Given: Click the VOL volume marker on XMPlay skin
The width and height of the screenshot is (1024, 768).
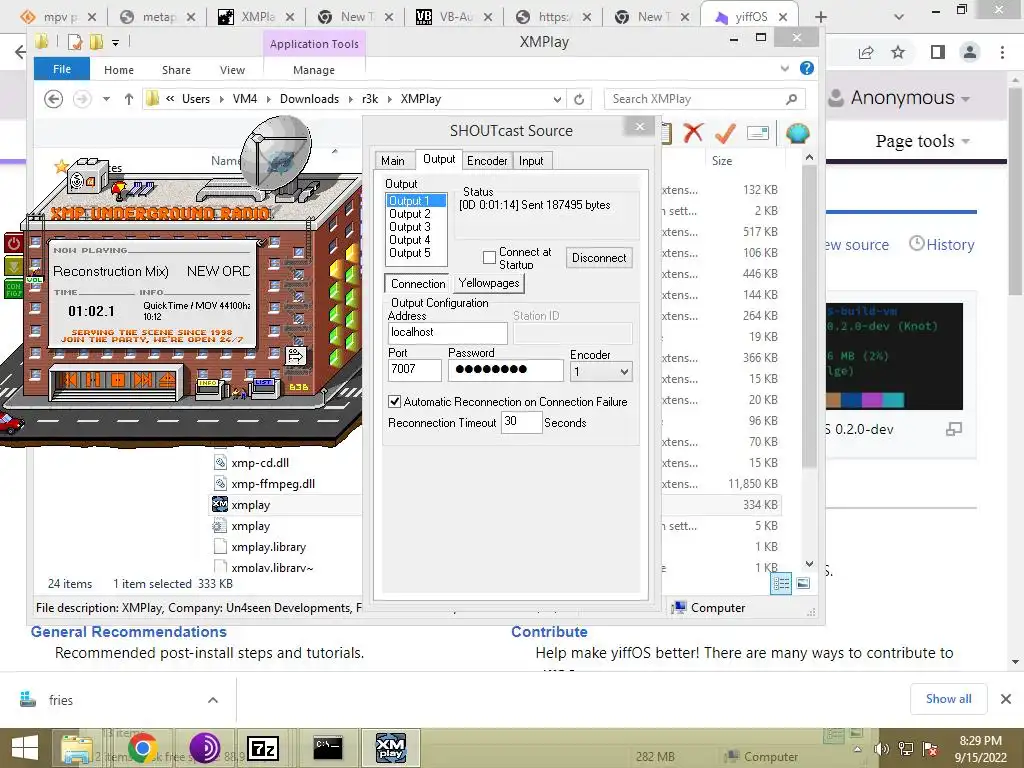Looking at the screenshot, I should coord(34,280).
